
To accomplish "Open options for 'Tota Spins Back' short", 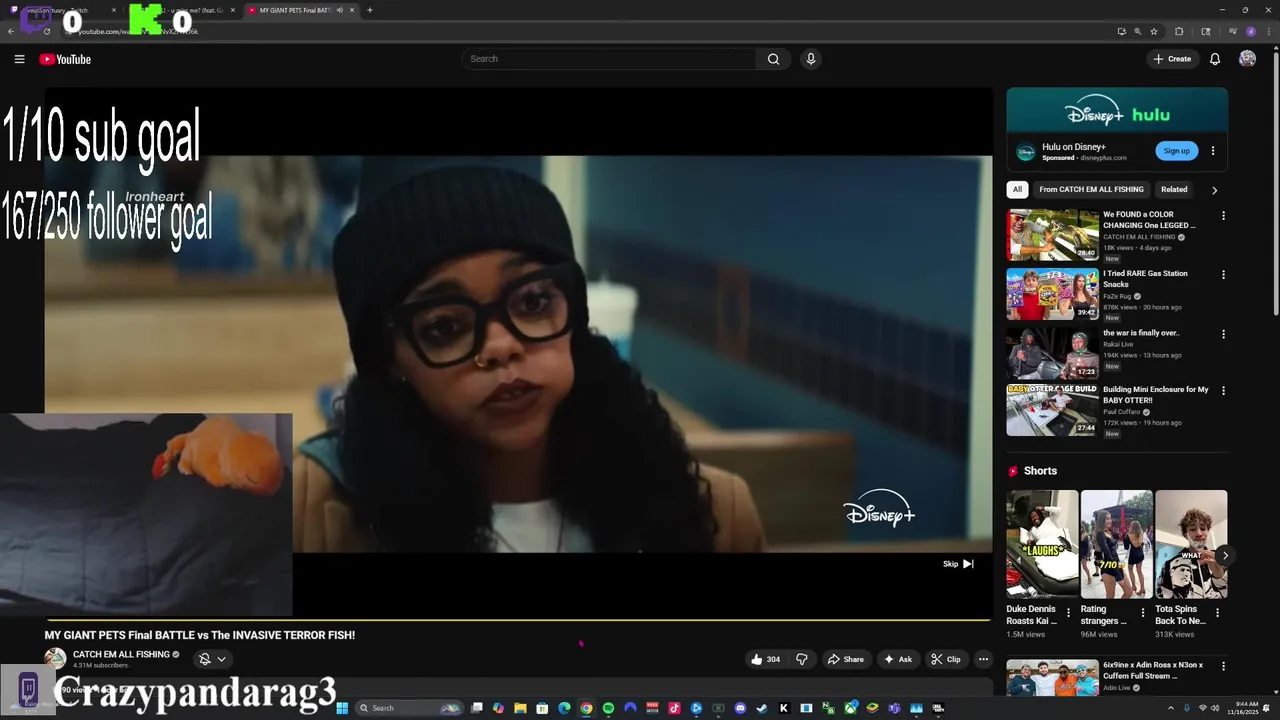I will click(x=1217, y=613).
